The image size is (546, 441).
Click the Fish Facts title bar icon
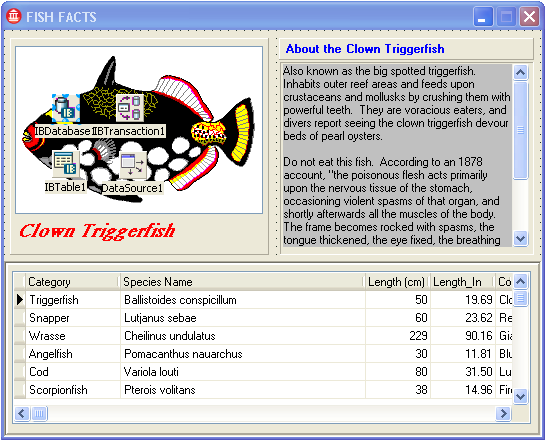[x=14, y=16]
